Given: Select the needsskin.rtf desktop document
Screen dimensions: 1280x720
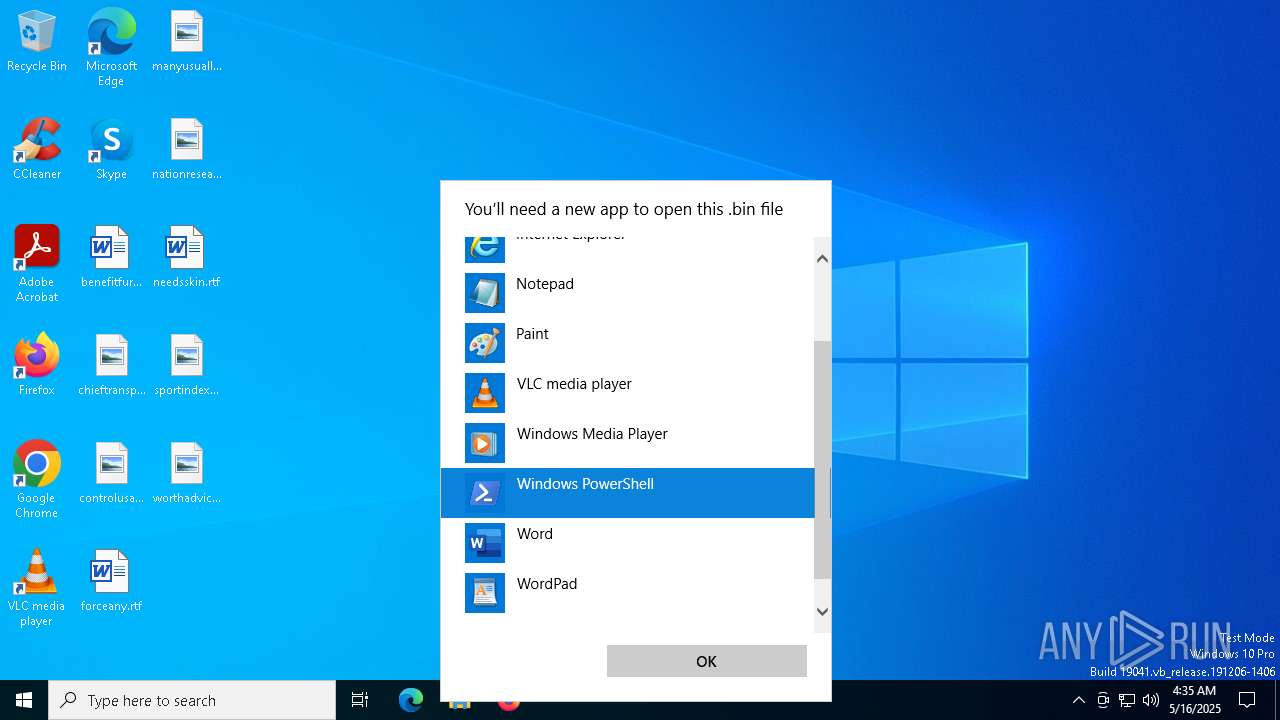Looking at the screenshot, I should (x=187, y=257).
